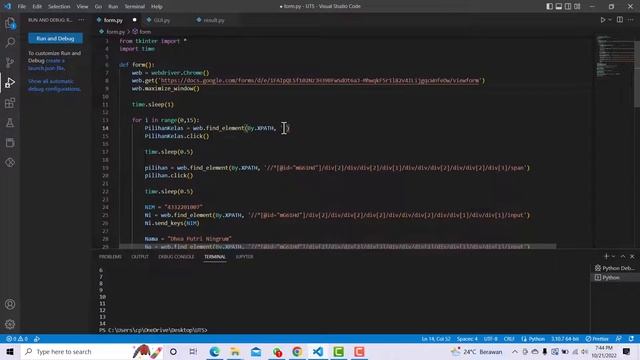Switch to the GUI.py editor tab
Viewport: 640px width, 360px height.
click(x=162, y=20)
